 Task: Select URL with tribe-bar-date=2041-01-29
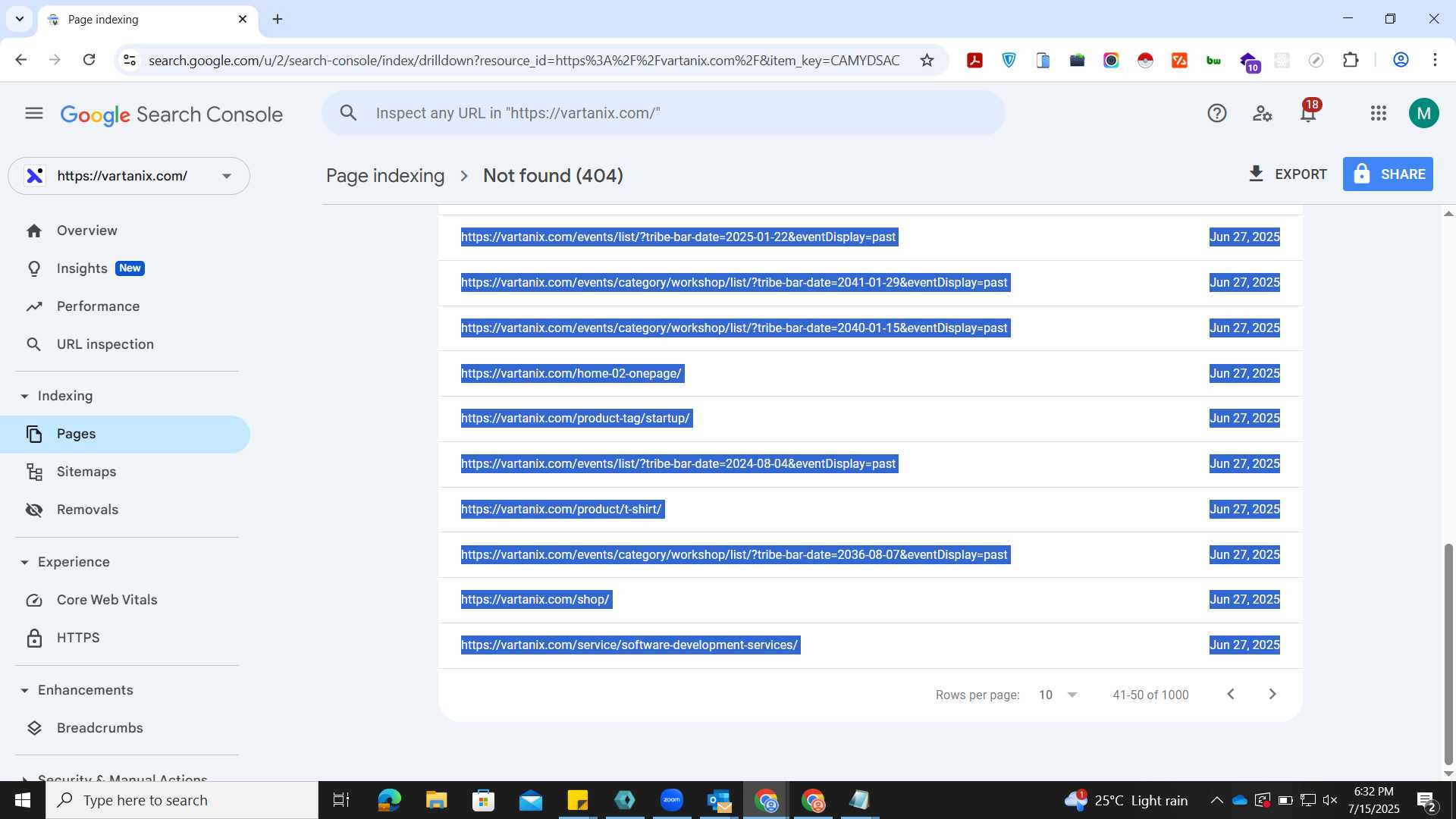870,283
